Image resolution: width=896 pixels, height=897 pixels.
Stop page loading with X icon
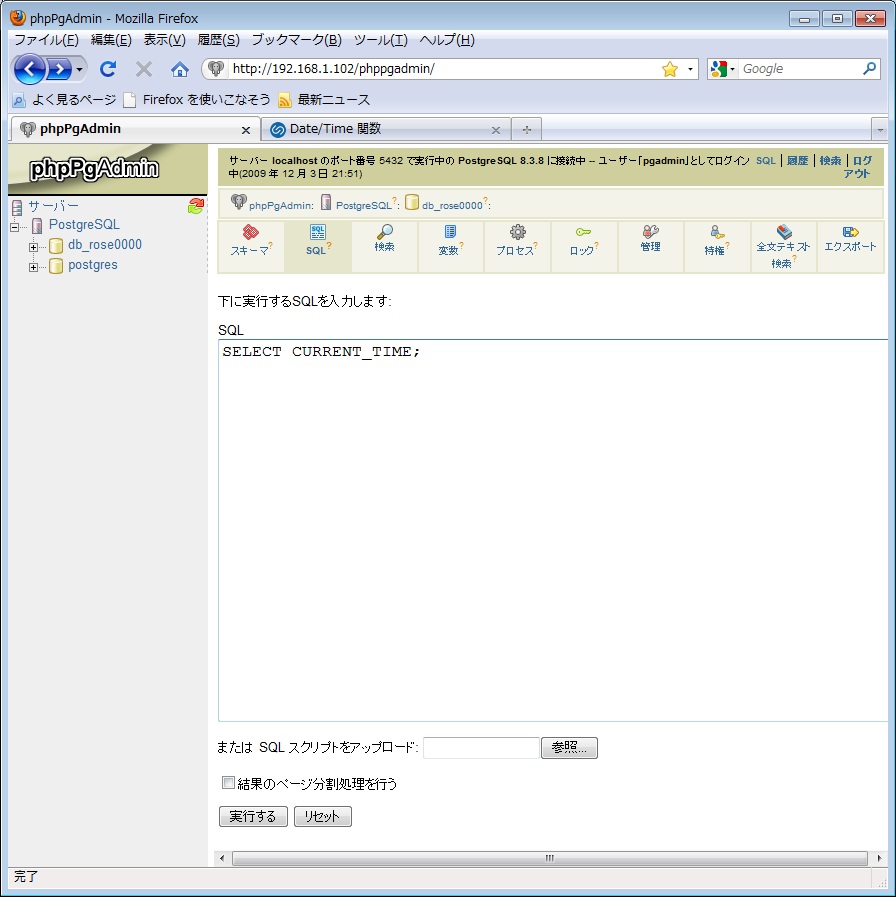click(x=144, y=69)
